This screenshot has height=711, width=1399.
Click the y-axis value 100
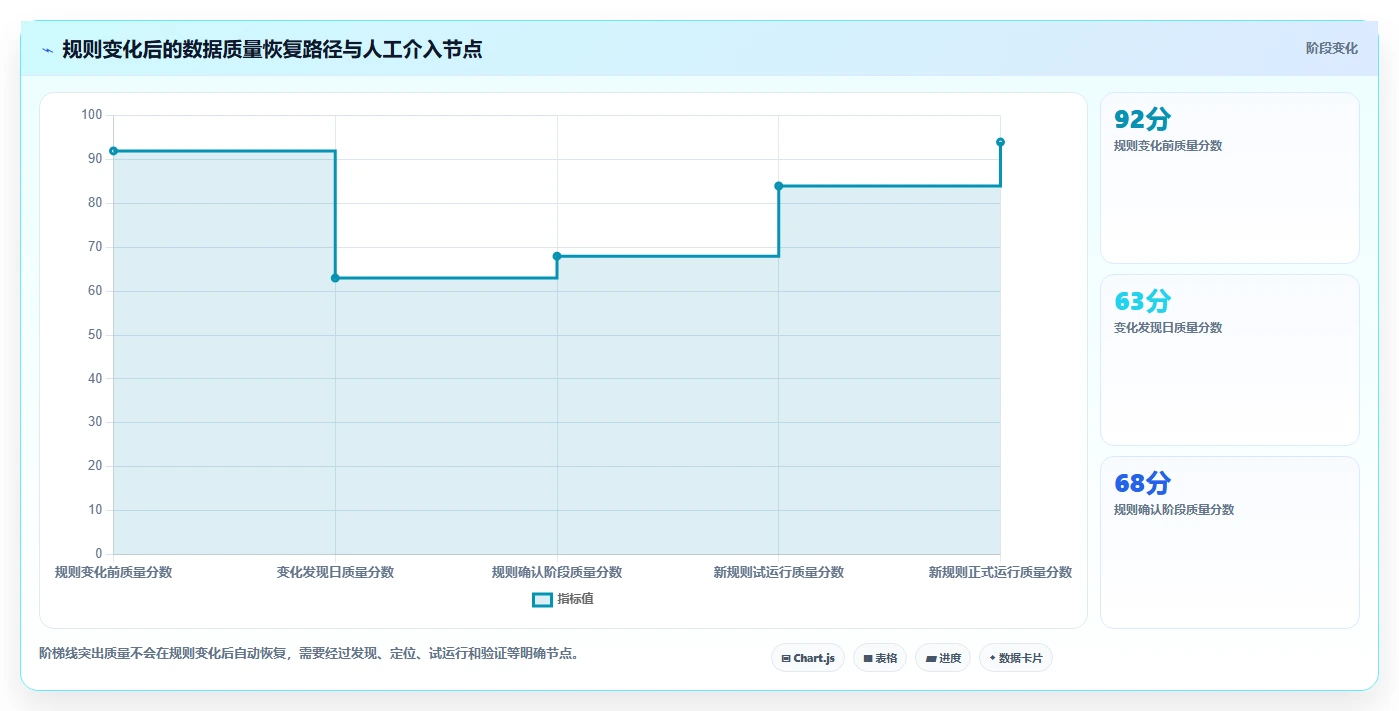(92, 115)
